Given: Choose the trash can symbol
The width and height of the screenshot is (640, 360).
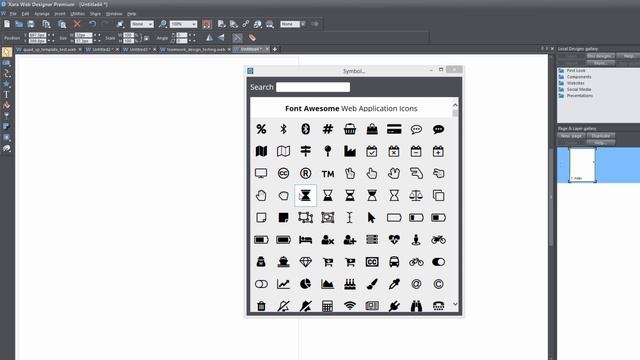Looking at the screenshot, I should [x=261, y=306].
